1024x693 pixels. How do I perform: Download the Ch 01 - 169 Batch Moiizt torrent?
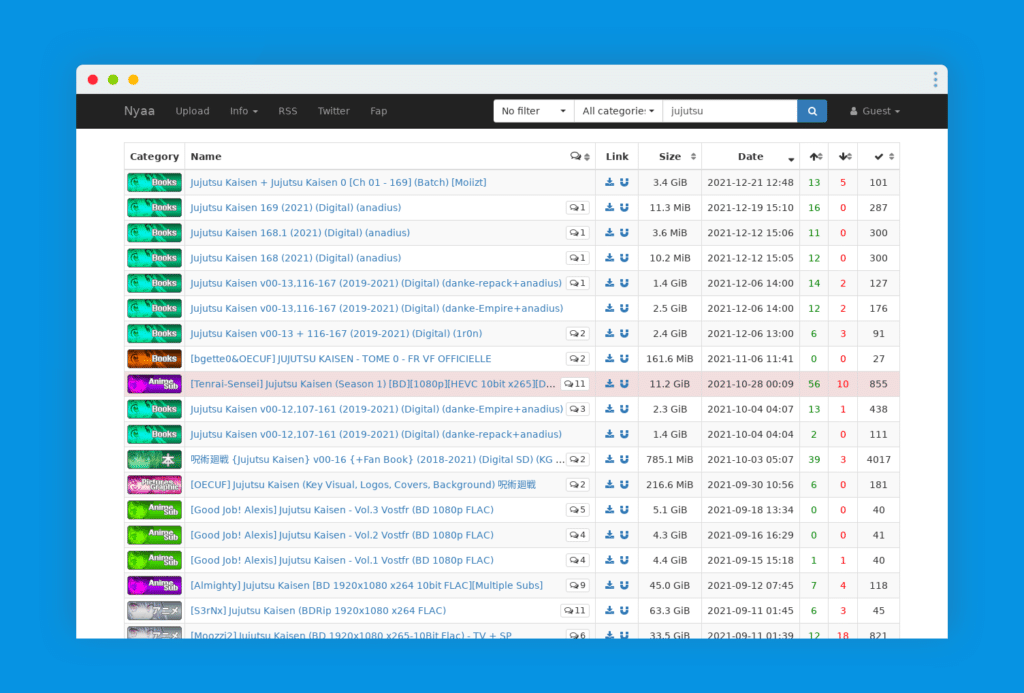click(x=609, y=182)
